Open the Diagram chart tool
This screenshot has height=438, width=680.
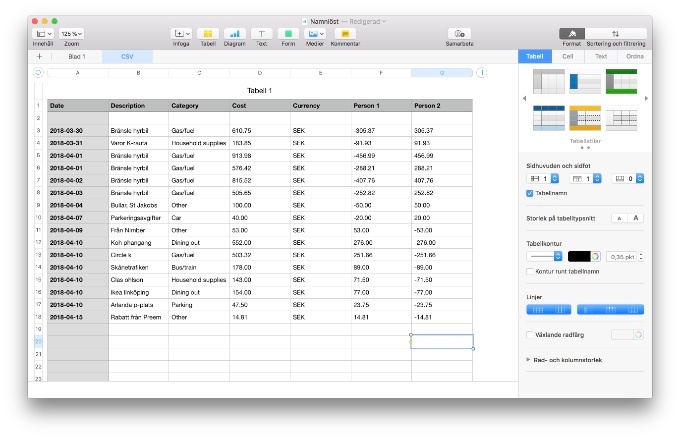click(235, 33)
